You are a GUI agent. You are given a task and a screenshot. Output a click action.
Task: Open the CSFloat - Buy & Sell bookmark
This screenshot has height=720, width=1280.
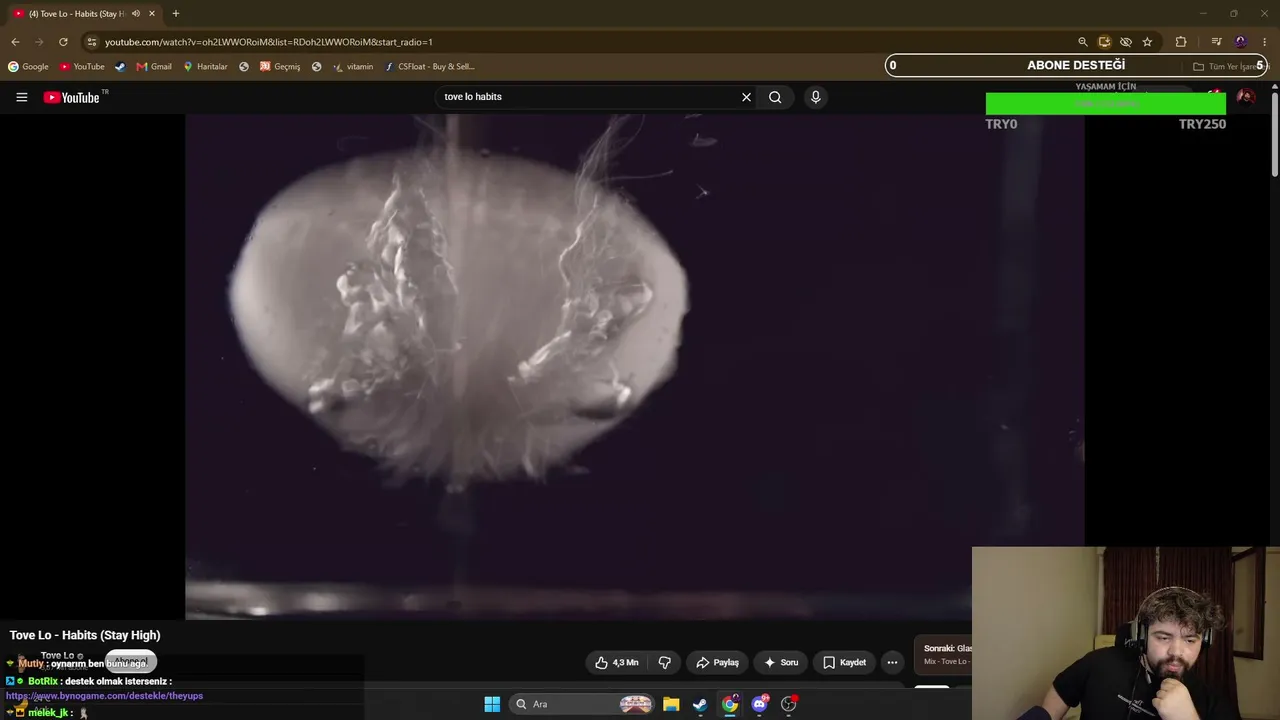point(430,67)
